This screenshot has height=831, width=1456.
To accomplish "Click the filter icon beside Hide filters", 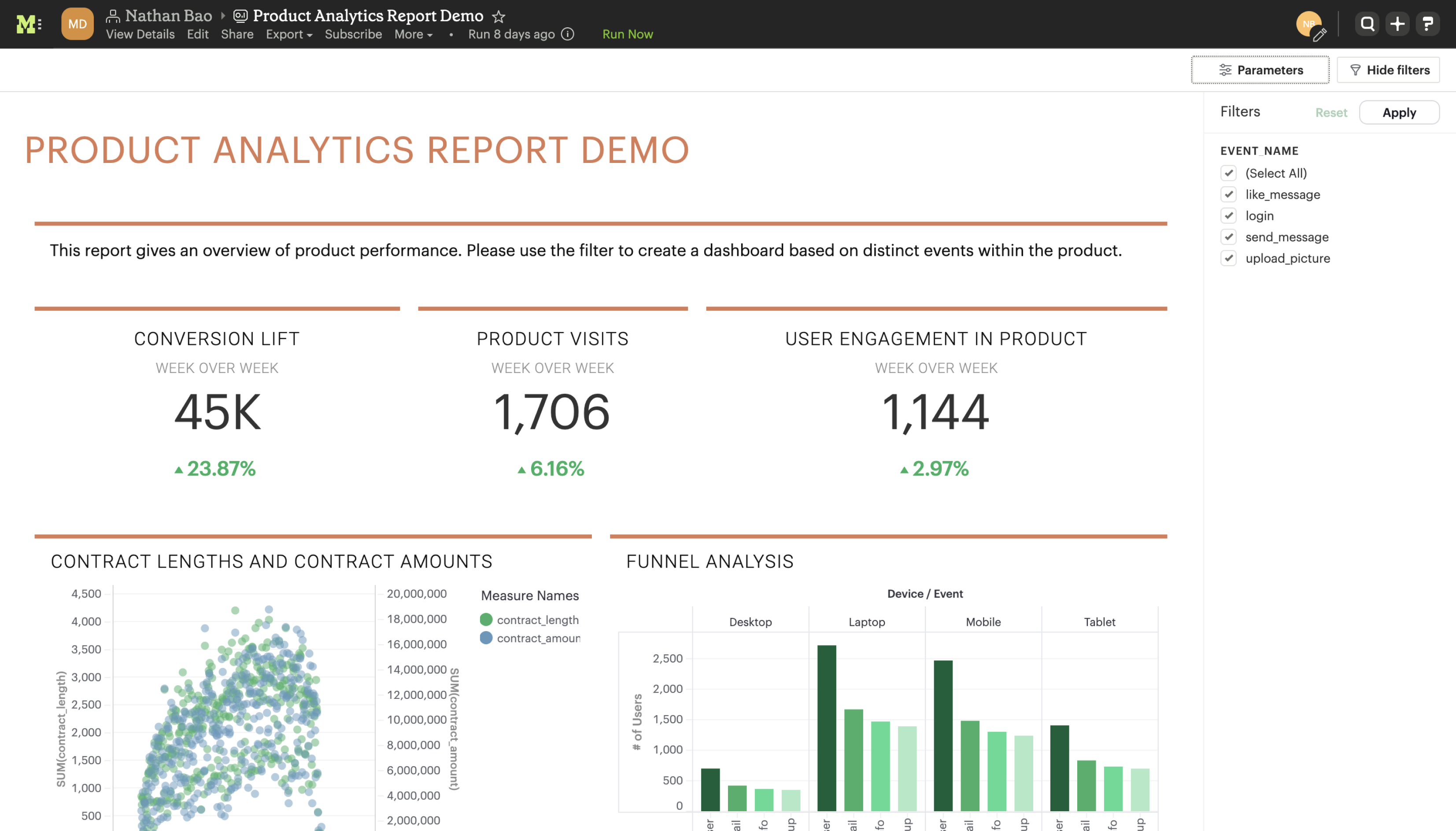I will click(1355, 70).
